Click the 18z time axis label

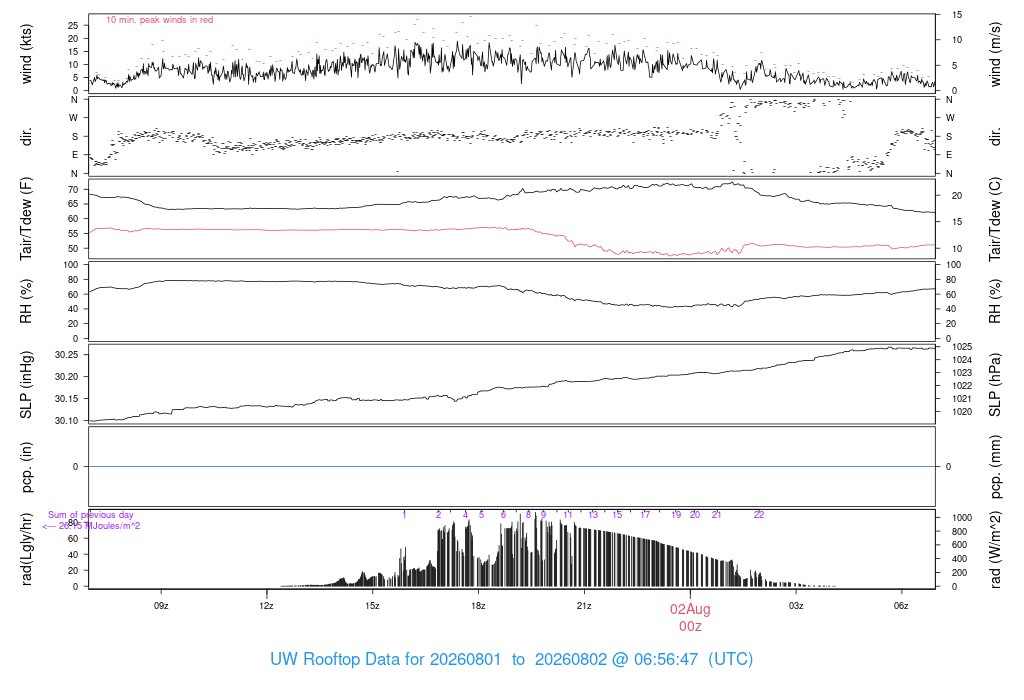click(478, 606)
